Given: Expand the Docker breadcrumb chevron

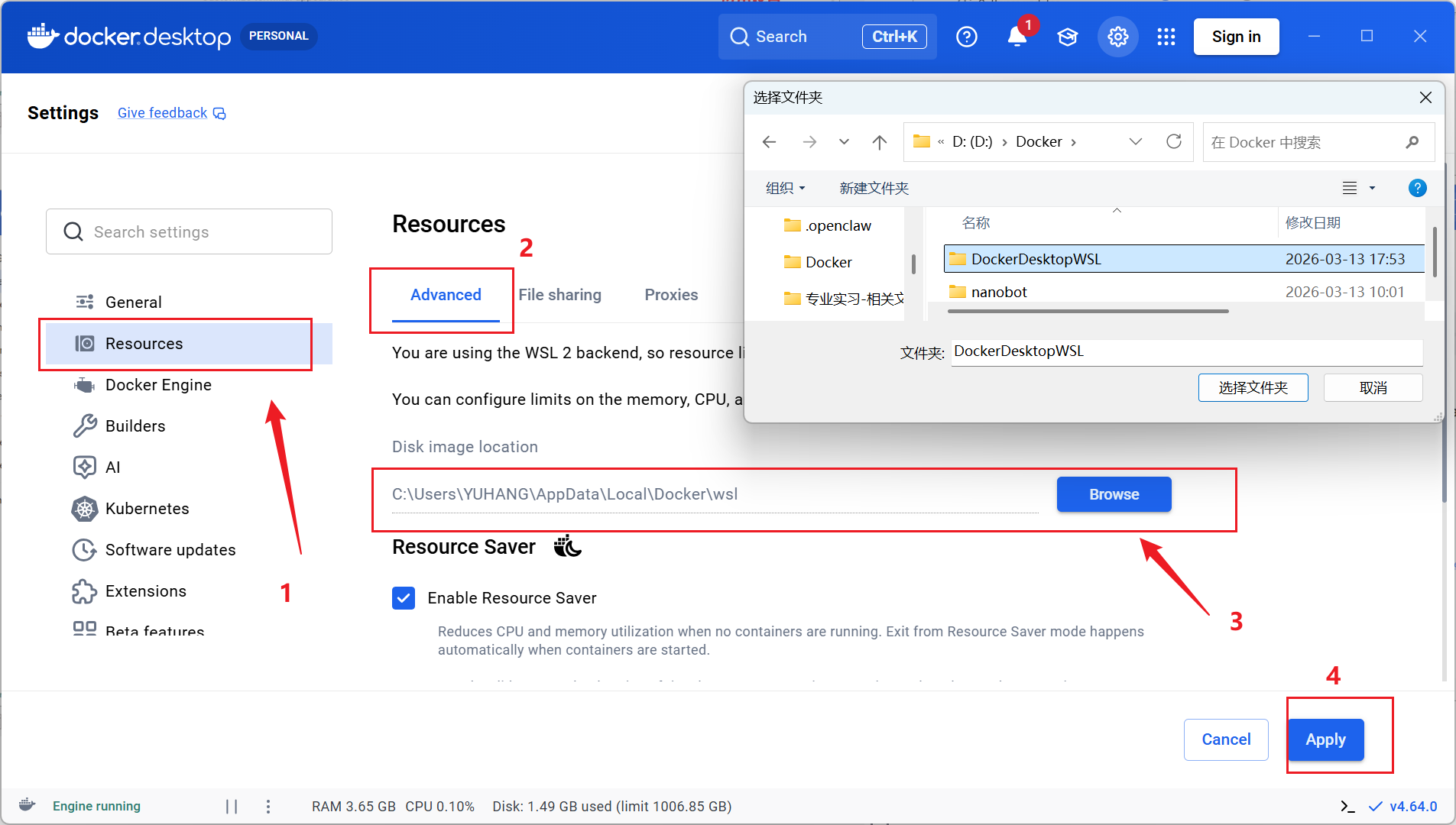Looking at the screenshot, I should 1074,142.
